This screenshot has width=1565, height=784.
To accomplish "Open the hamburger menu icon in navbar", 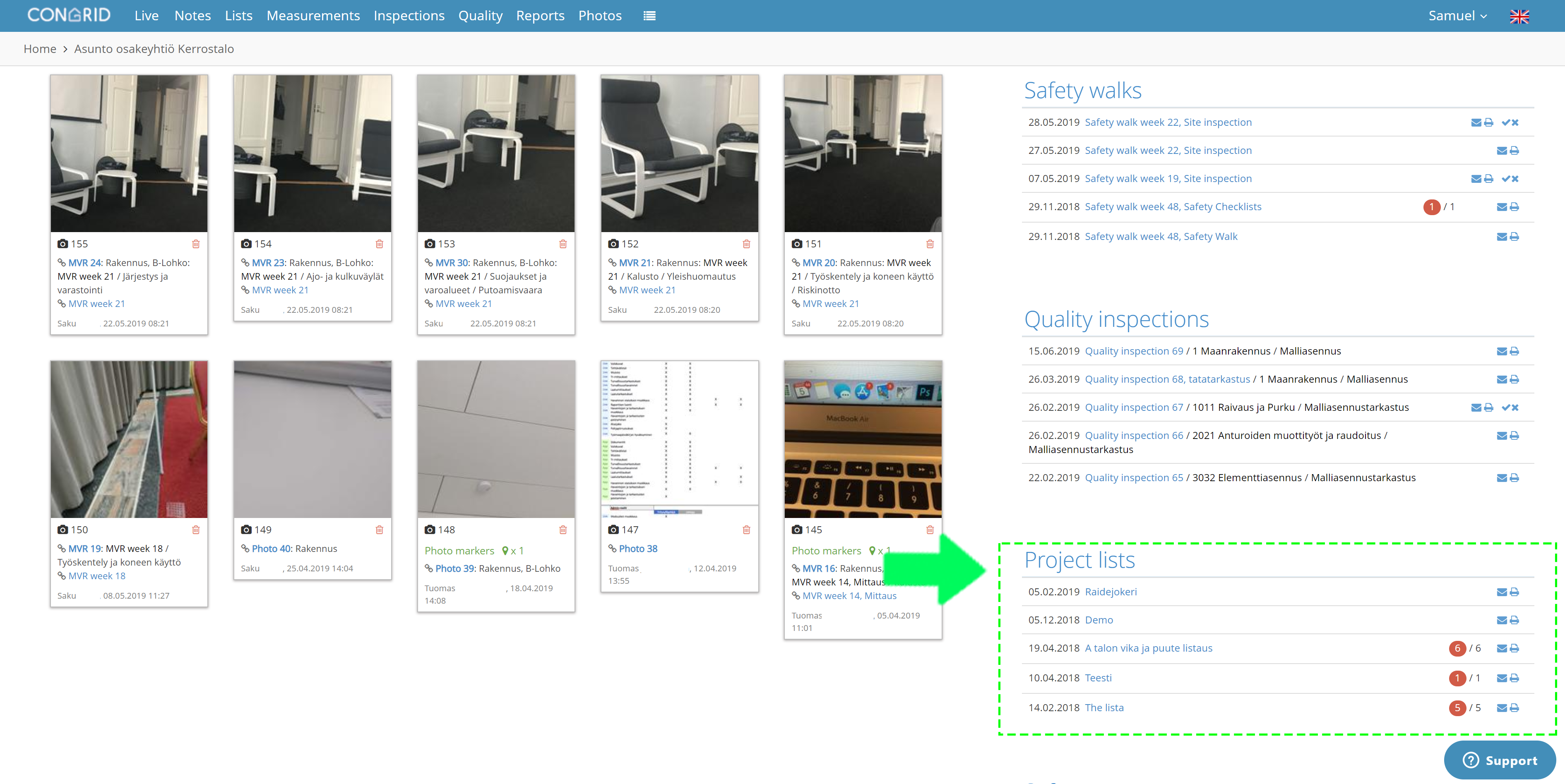I will coord(649,16).
